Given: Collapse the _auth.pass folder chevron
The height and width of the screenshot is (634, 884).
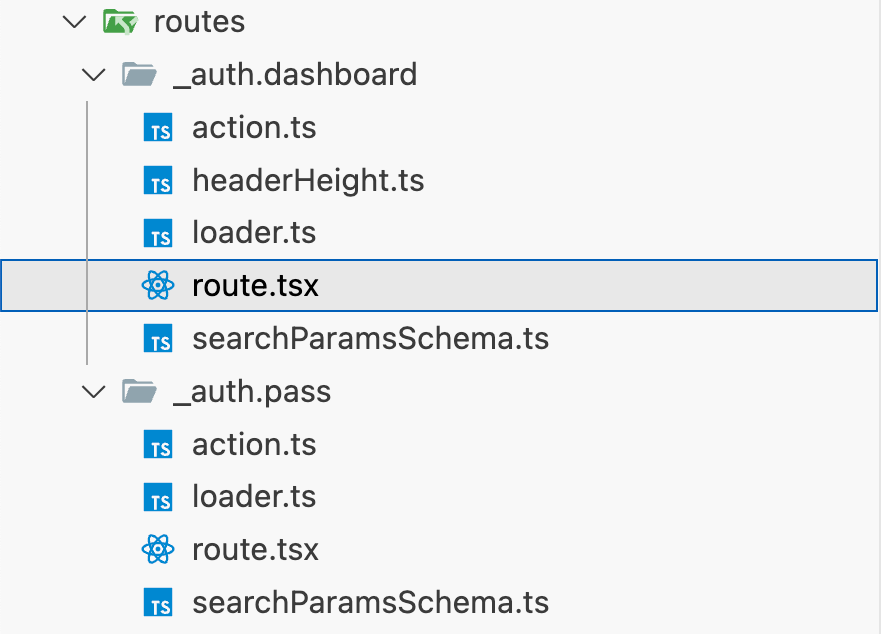Looking at the screenshot, I should click(93, 392).
